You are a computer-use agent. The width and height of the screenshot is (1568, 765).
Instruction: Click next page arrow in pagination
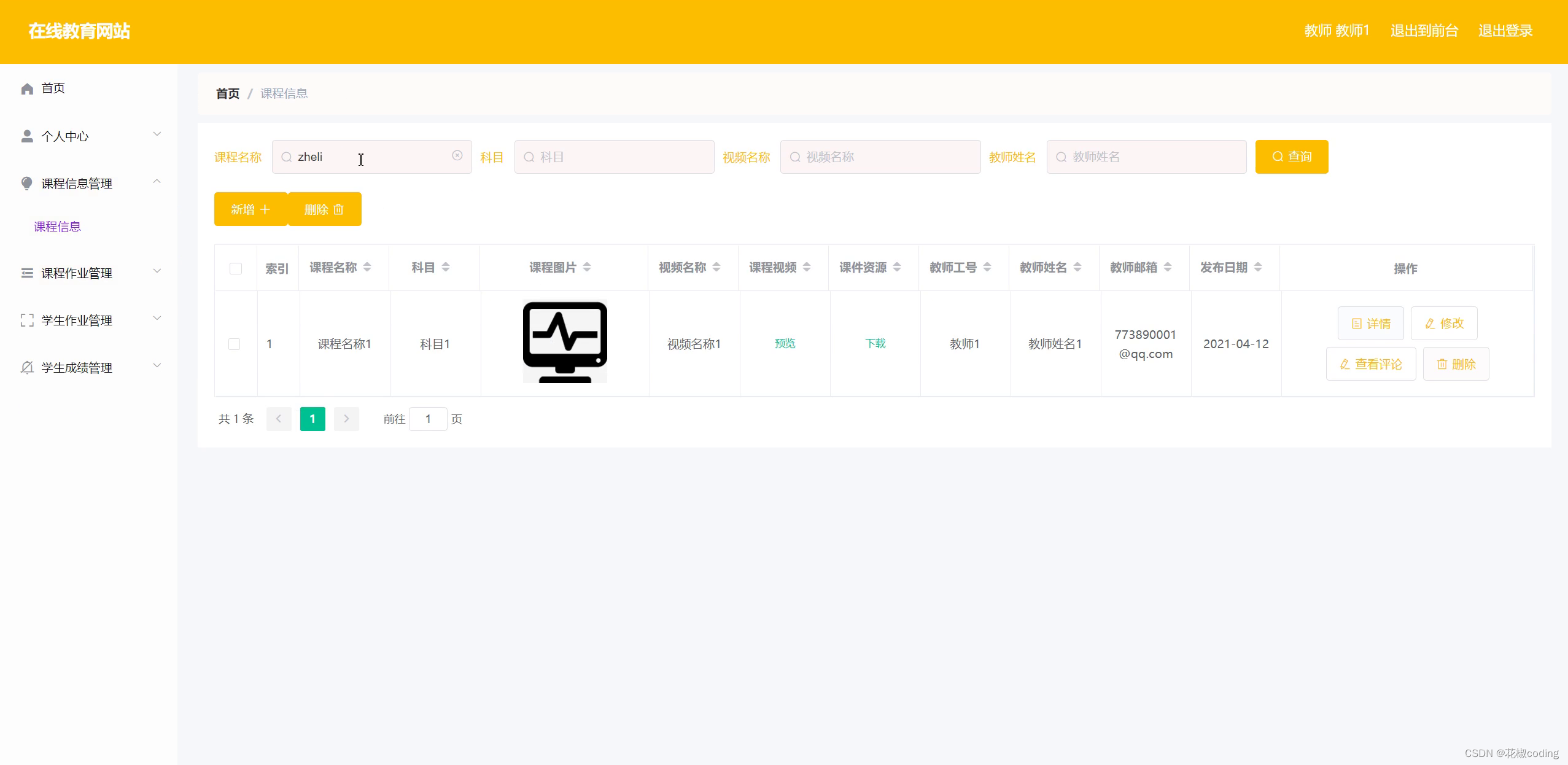tap(346, 419)
